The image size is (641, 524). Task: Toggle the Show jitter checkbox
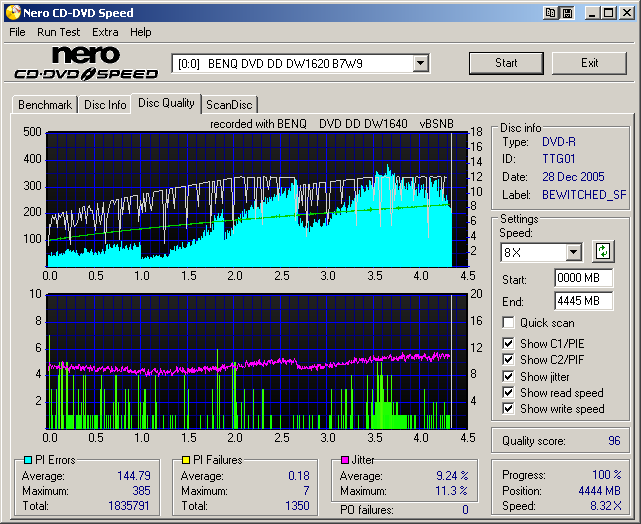click(x=508, y=376)
